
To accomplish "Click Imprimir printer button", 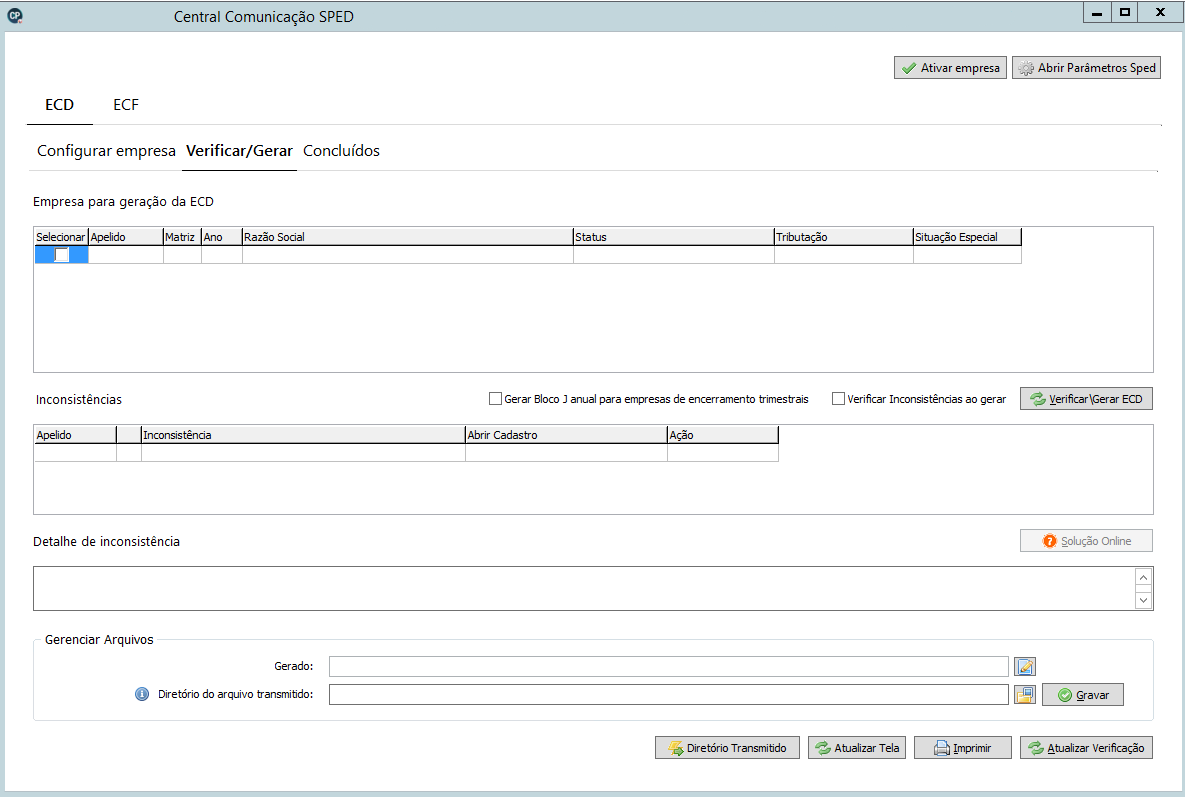I will click(x=962, y=748).
